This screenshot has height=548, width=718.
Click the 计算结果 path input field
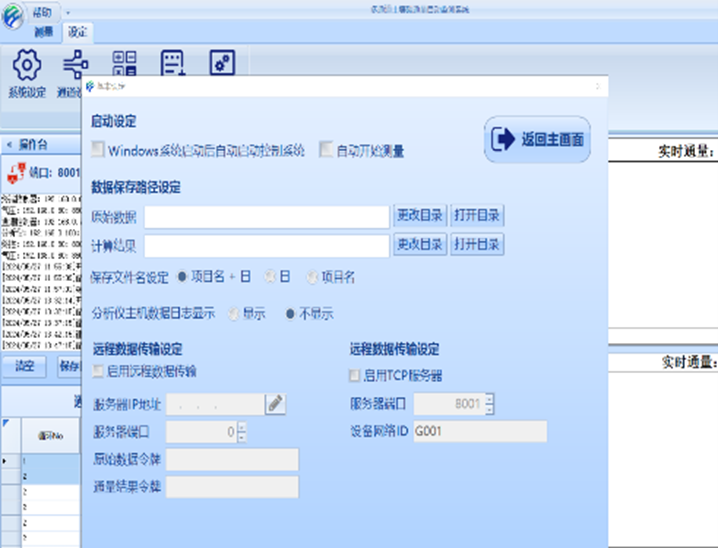point(267,246)
